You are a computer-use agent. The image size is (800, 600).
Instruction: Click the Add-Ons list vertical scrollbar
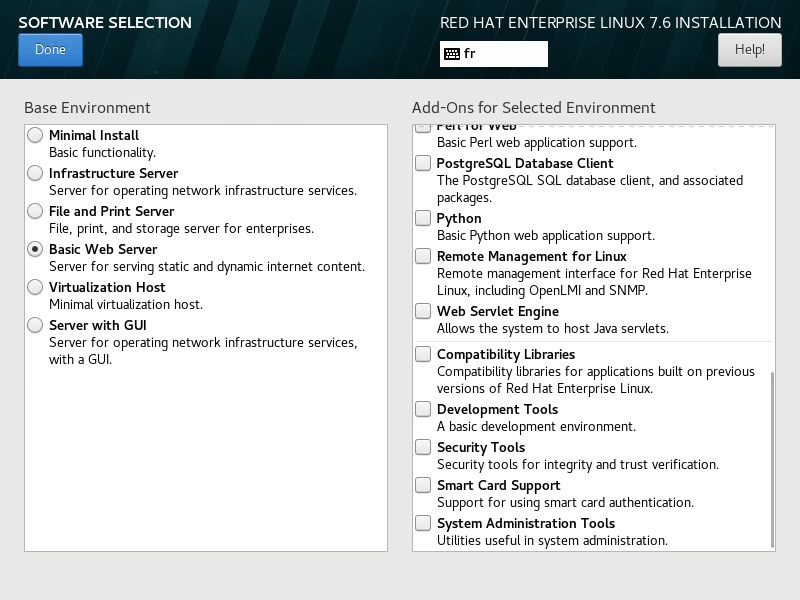772,459
